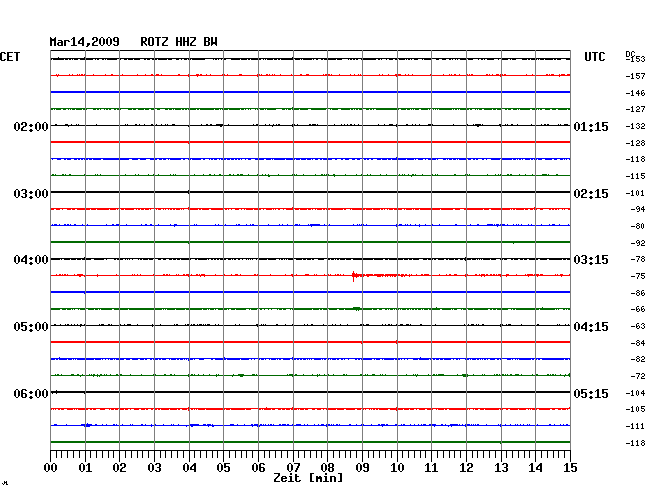
Task: Select DC offset value -157
Action: click(635, 76)
